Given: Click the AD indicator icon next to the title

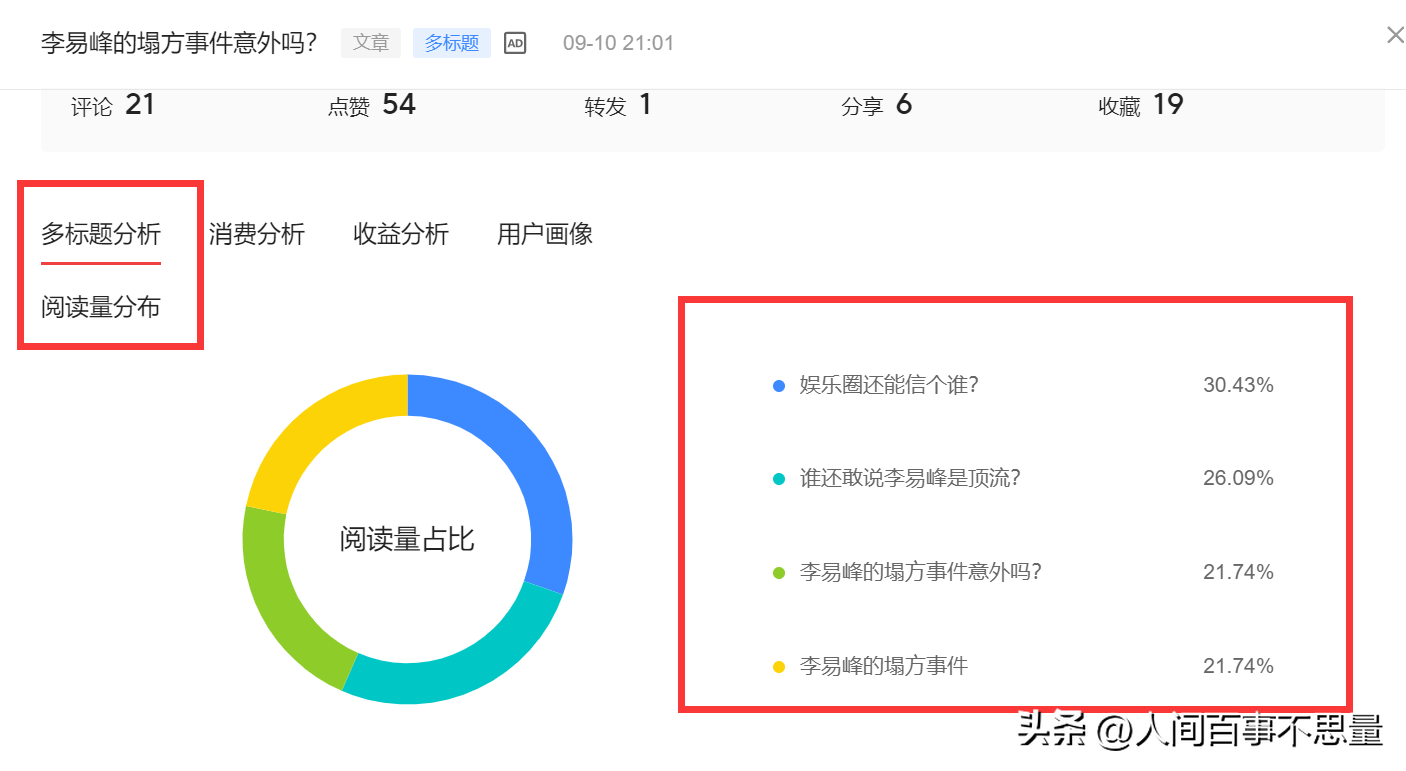Looking at the screenshot, I should [x=515, y=43].
